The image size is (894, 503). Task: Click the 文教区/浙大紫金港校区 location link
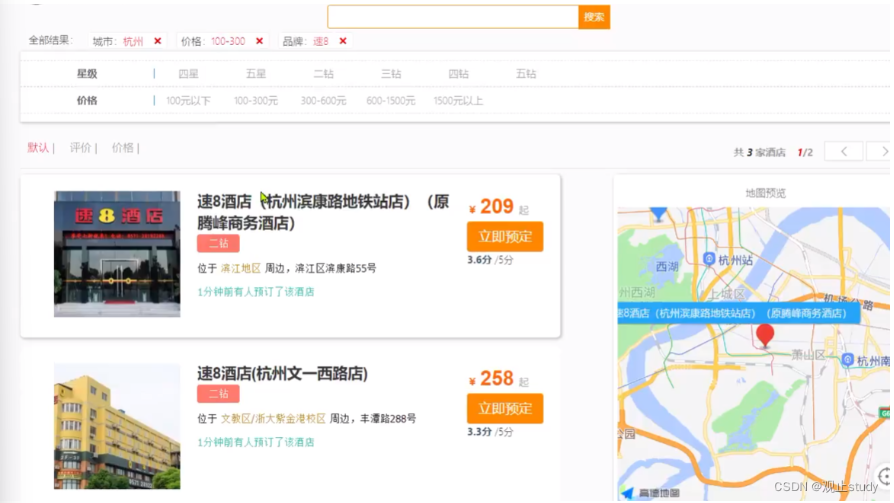point(273,419)
